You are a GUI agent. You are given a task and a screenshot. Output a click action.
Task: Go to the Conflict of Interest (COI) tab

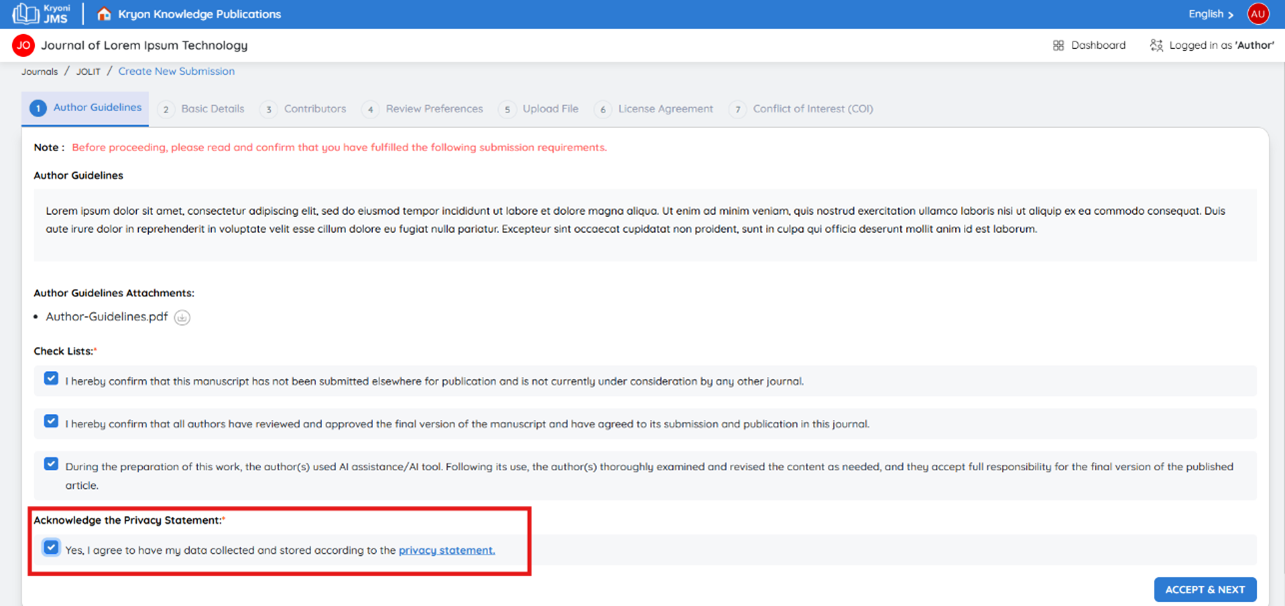point(801,109)
